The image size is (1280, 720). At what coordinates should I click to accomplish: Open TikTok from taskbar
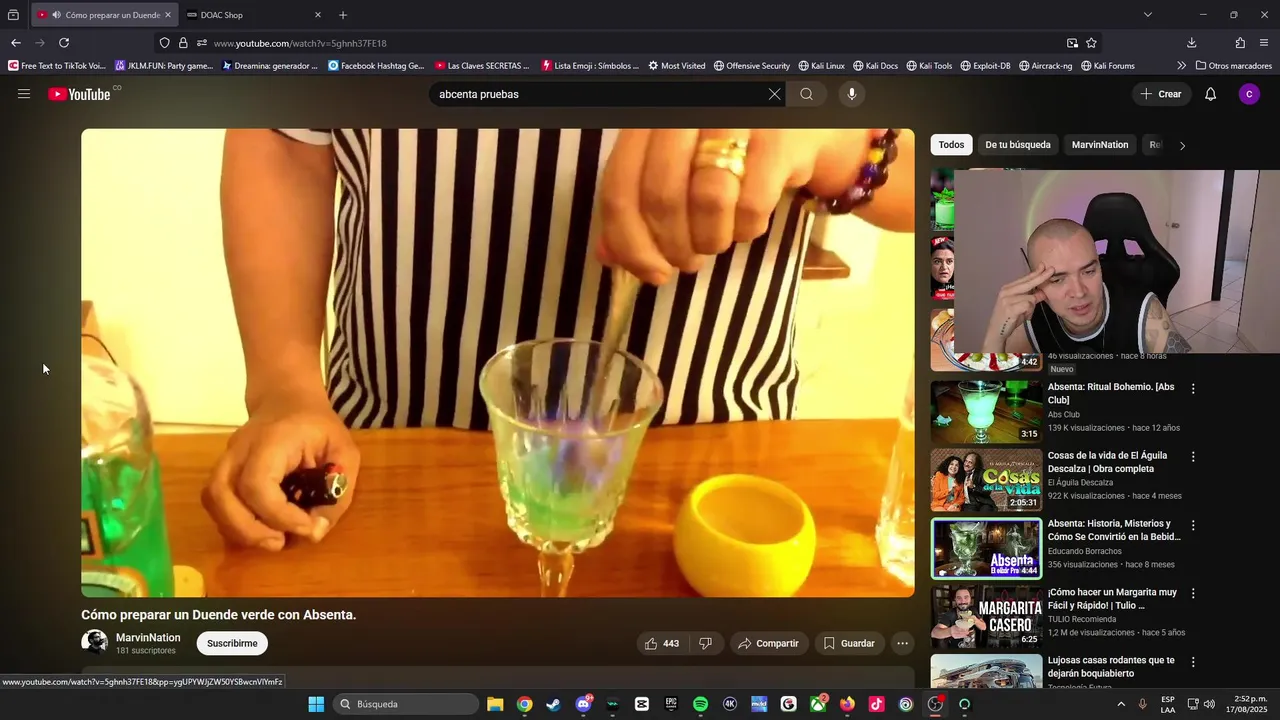[x=877, y=704]
